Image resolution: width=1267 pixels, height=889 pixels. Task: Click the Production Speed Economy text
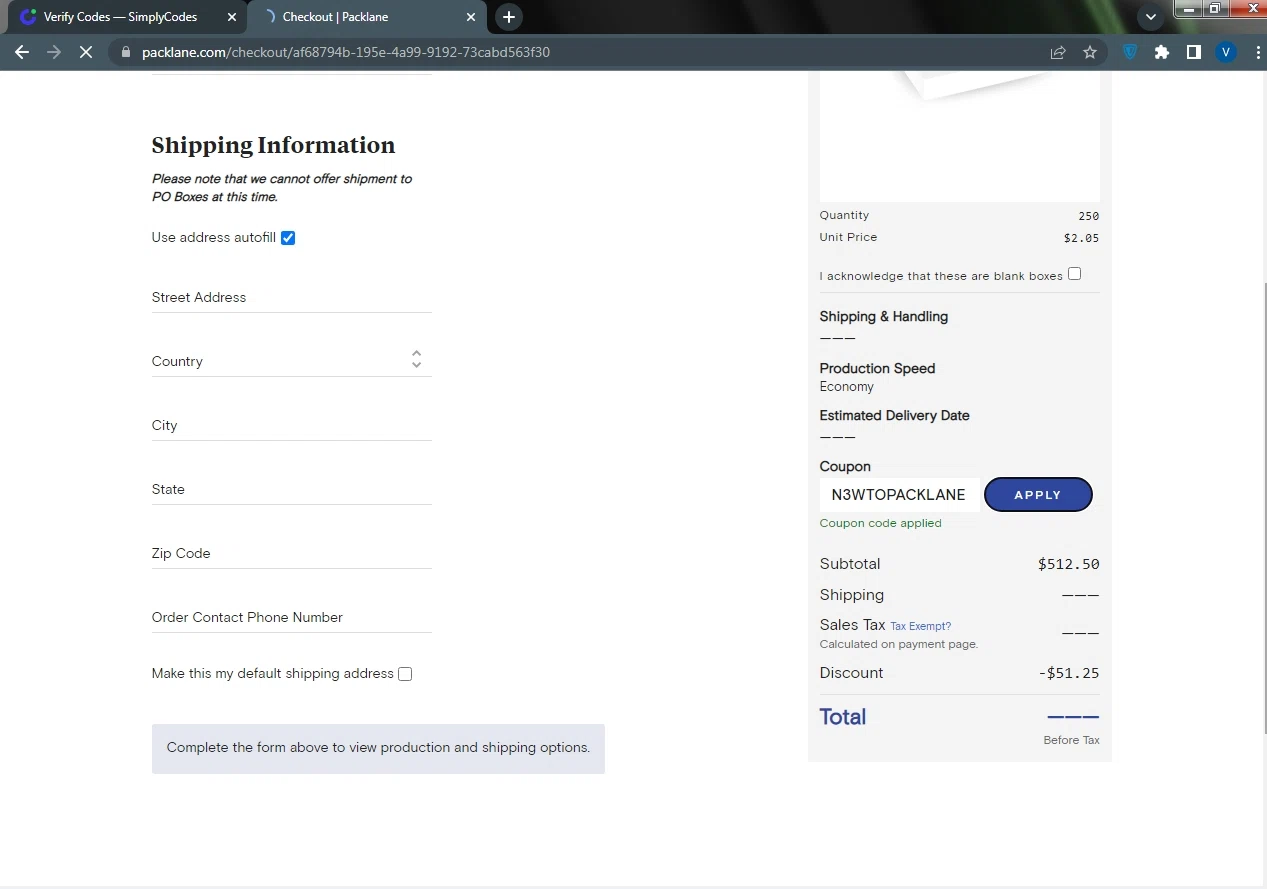coord(846,387)
